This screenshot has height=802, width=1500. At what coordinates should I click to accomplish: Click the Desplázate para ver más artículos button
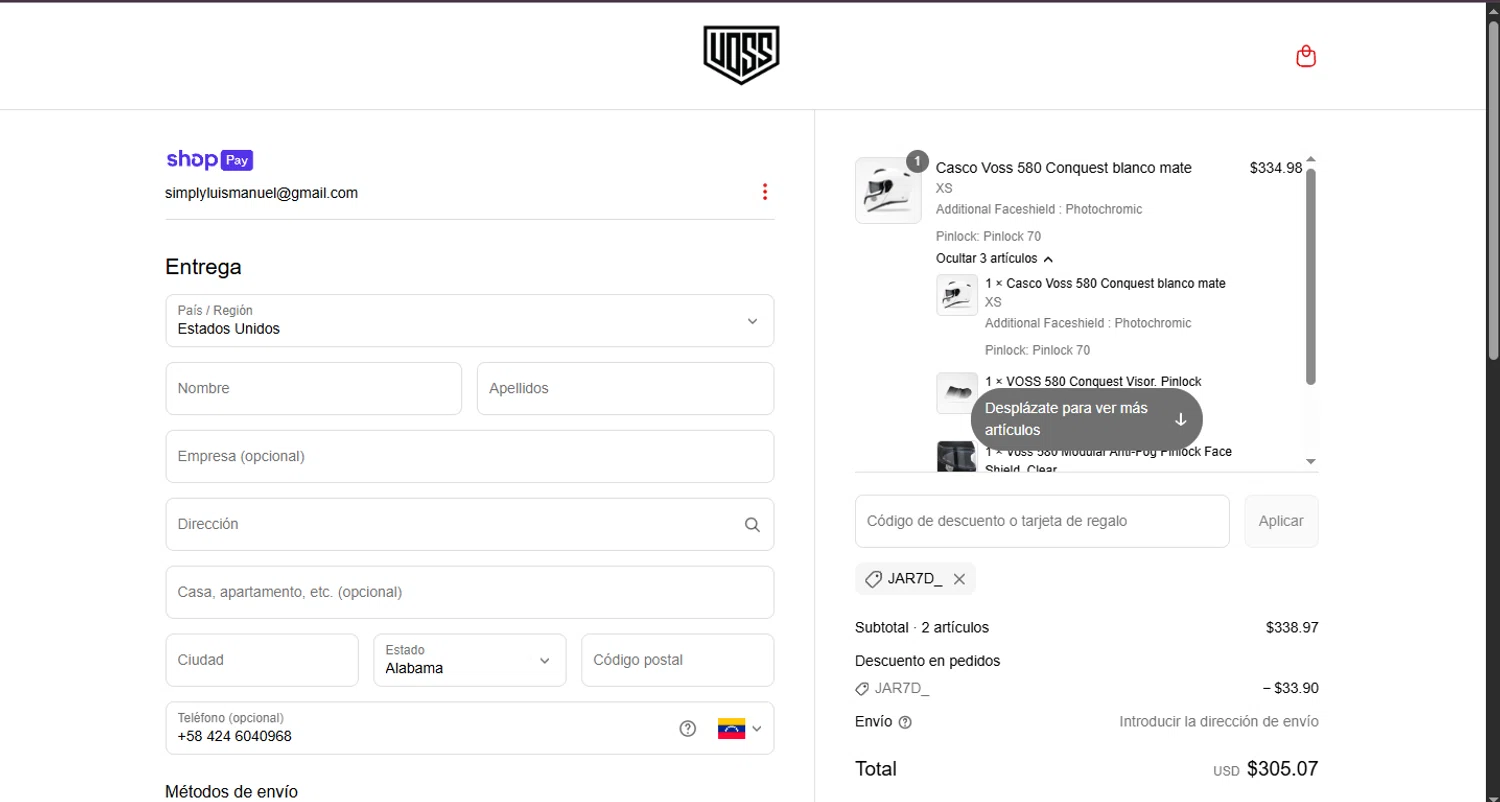click(x=1086, y=419)
